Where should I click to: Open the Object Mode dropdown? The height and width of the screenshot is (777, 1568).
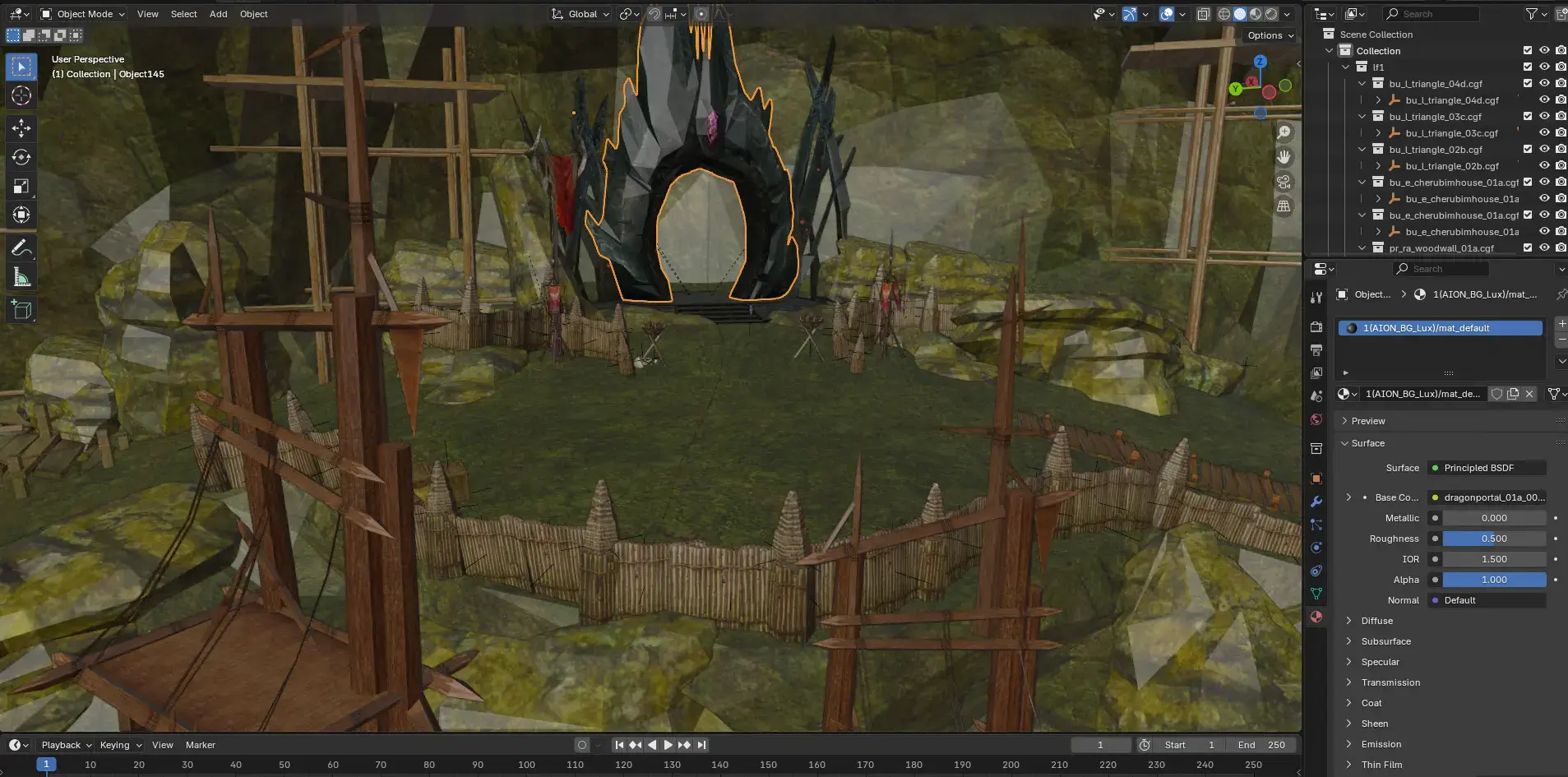(82, 14)
